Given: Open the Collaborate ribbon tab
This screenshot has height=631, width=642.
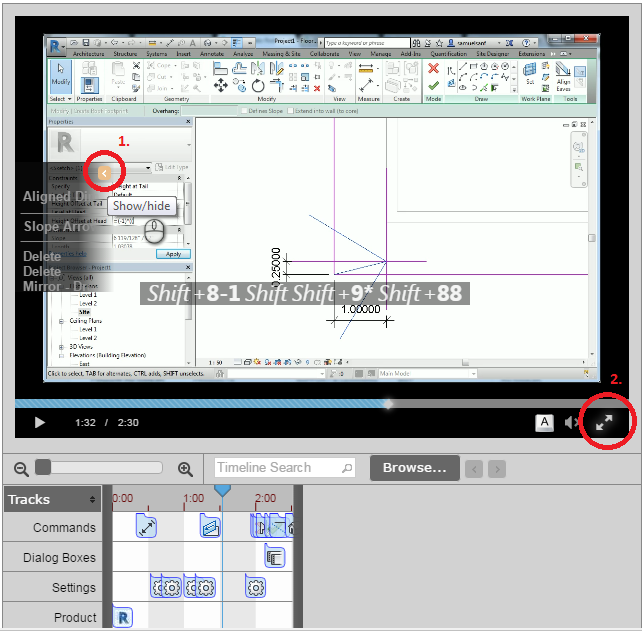Looking at the screenshot, I should click(x=324, y=54).
